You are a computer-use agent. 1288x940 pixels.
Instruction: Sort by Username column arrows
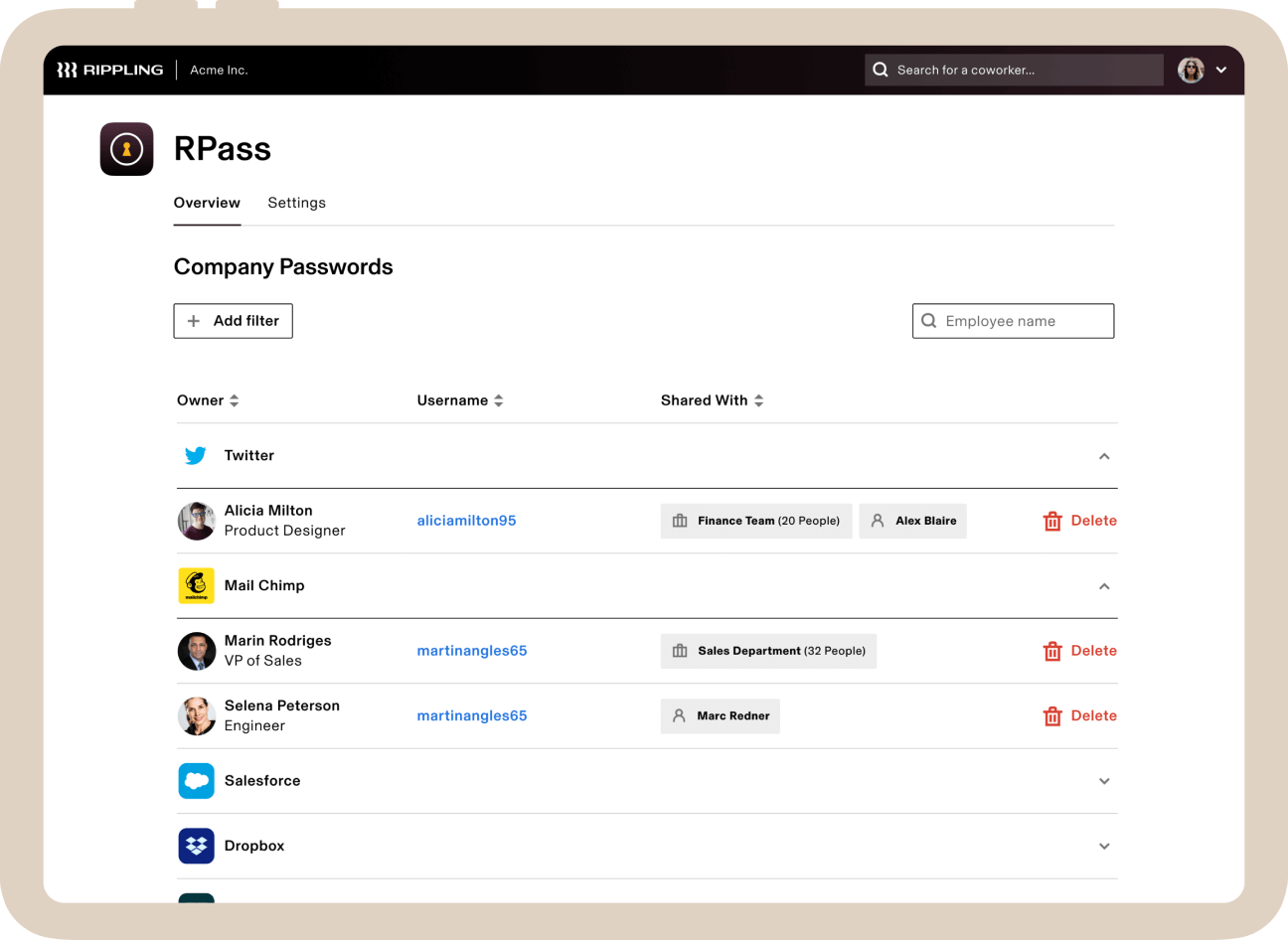pos(499,400)
